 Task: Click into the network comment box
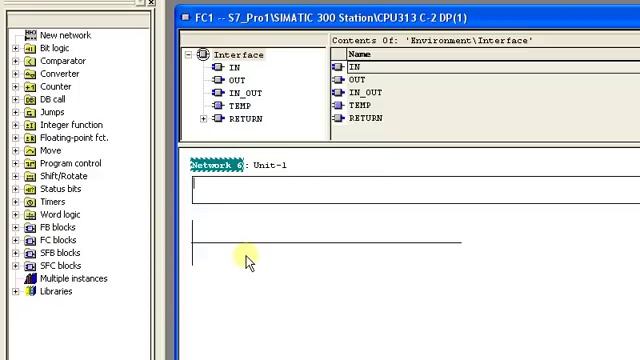pyautogui.click(x=416, y=190)
